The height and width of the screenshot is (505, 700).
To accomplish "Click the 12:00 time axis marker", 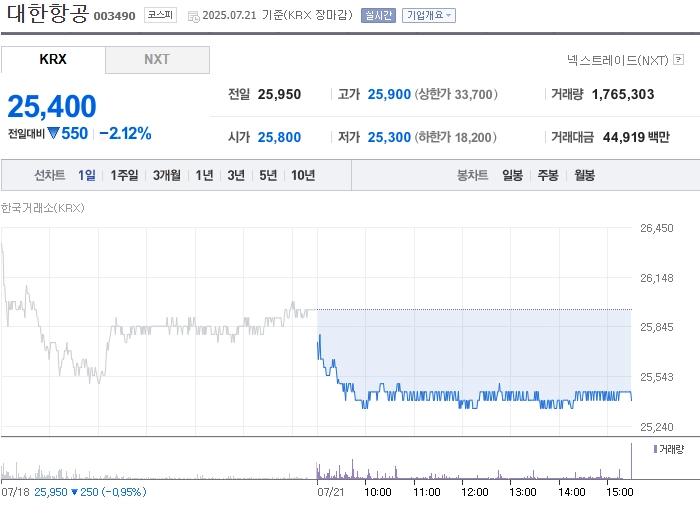I will click(475, 492).
